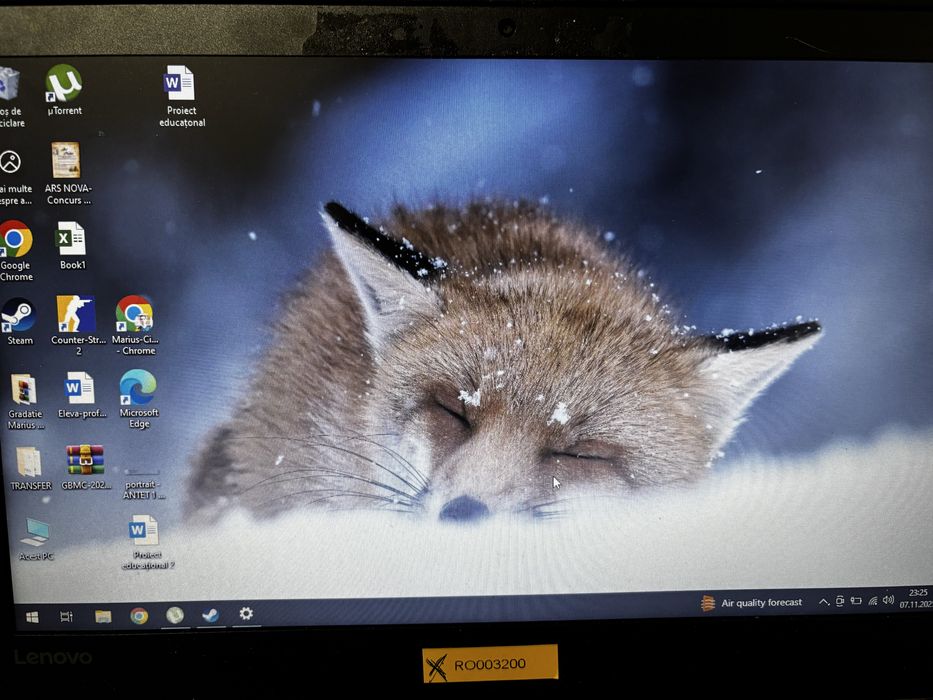The image size is (933, 700).
Task: Open File Explorer from the taskbar
Action: point(103,615)
